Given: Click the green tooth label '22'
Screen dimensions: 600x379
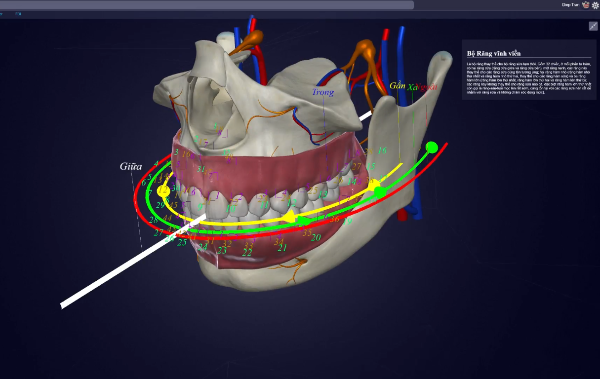Looking at the screenshot, I should coord(247,253).
